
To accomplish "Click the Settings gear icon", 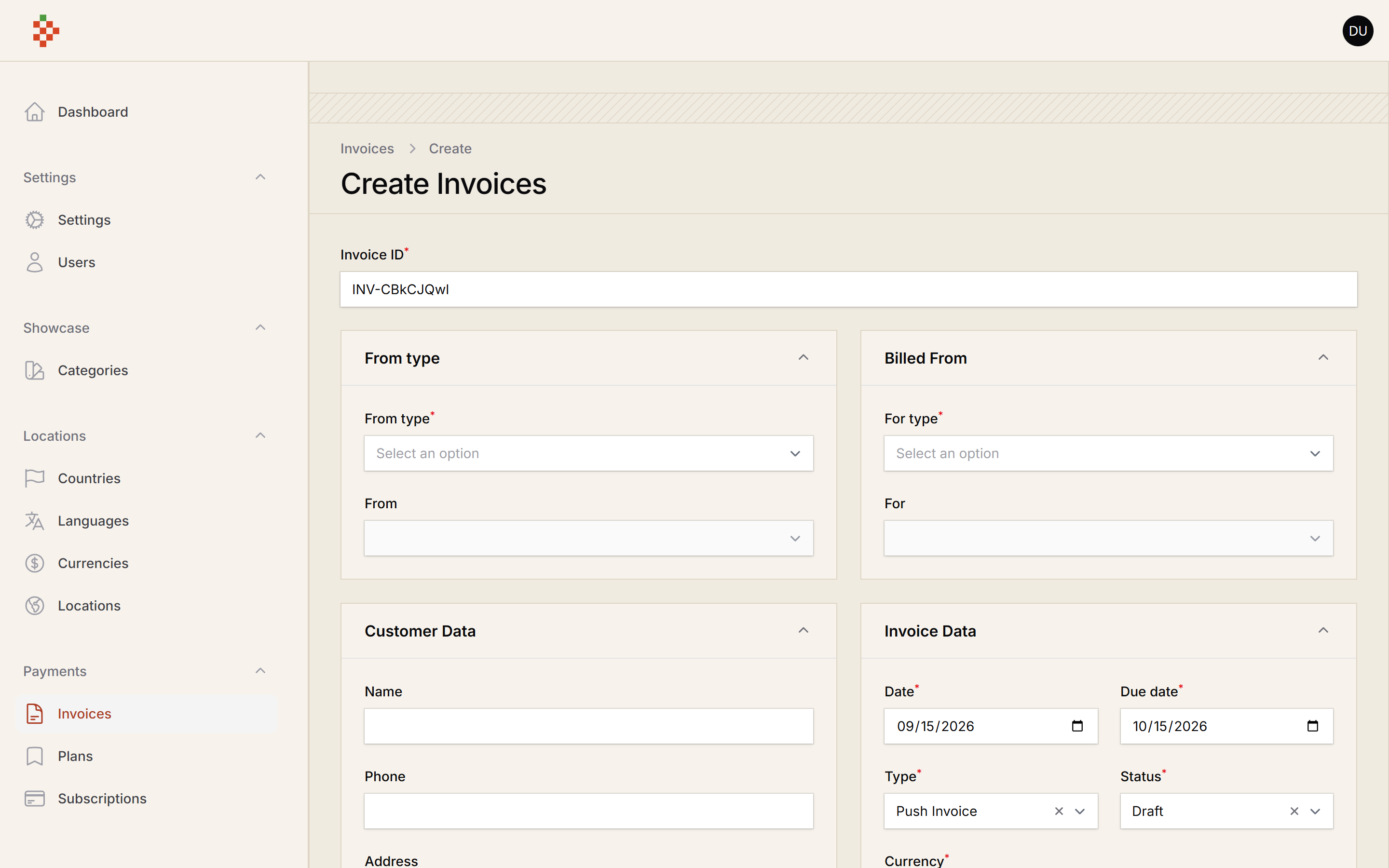I will tap(34, 220).
